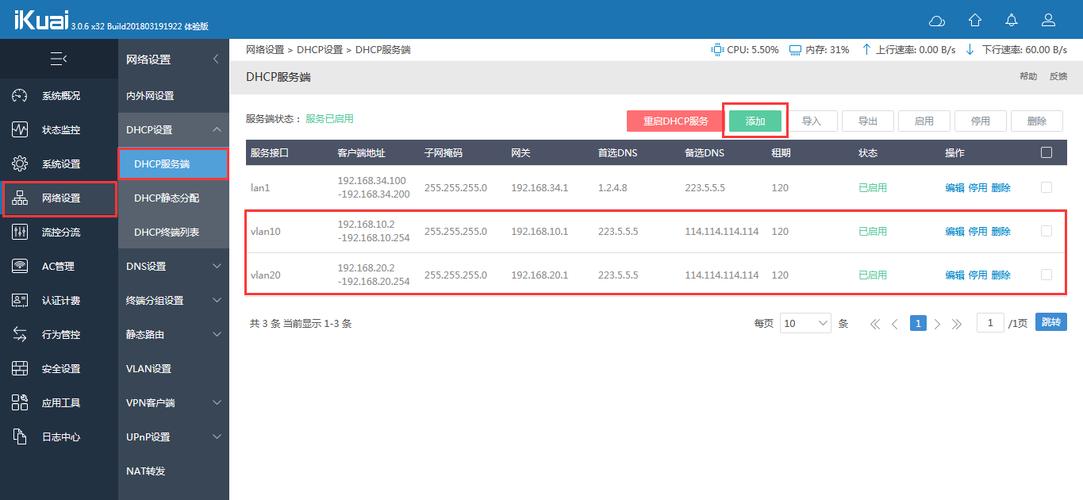This screenshot has height=500, width=1083.
Task: Click the red 重启DHCP服务 button
Action: tap(675, 121)
